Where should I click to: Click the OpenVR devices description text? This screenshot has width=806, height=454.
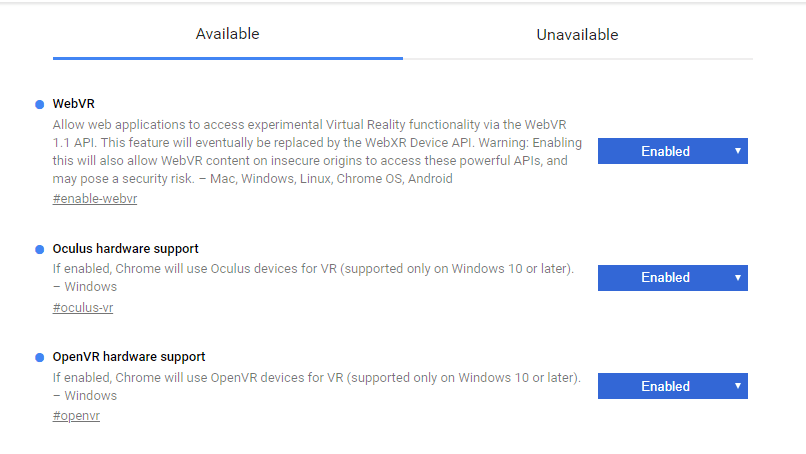pyautogui.click(x=316, y=378)
